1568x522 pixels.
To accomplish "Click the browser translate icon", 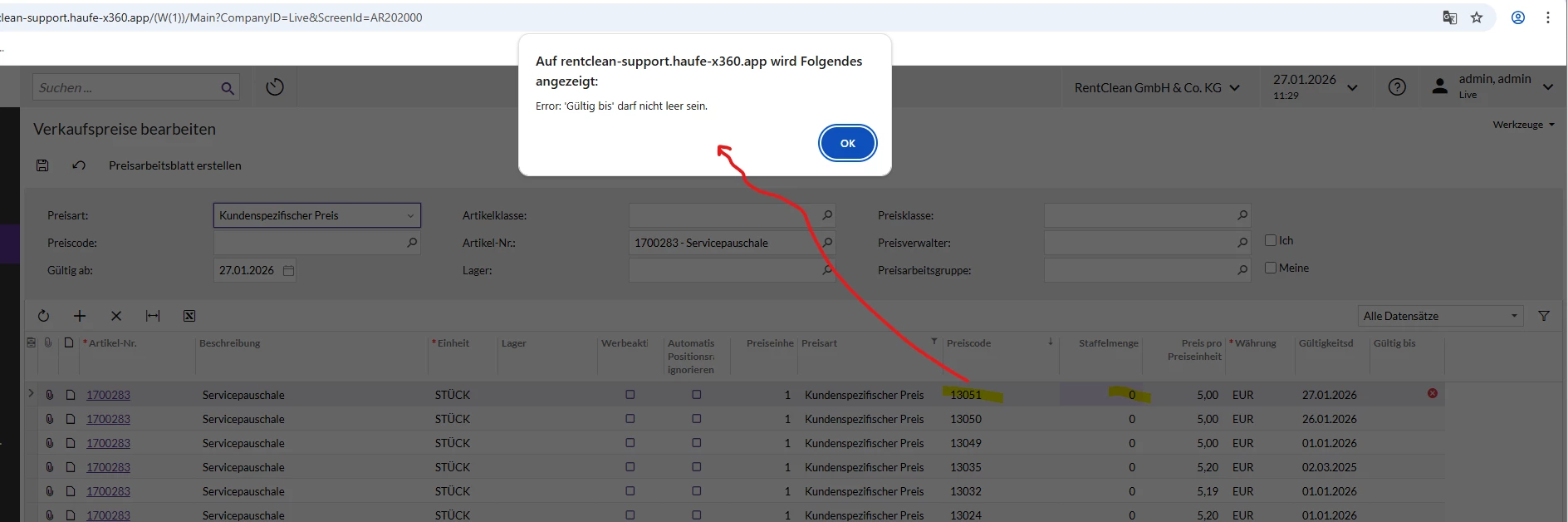I will click(1450, 17).
